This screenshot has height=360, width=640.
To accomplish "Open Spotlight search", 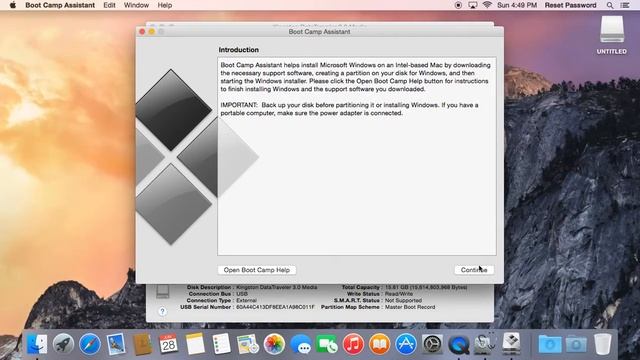I will click(610, 5).
